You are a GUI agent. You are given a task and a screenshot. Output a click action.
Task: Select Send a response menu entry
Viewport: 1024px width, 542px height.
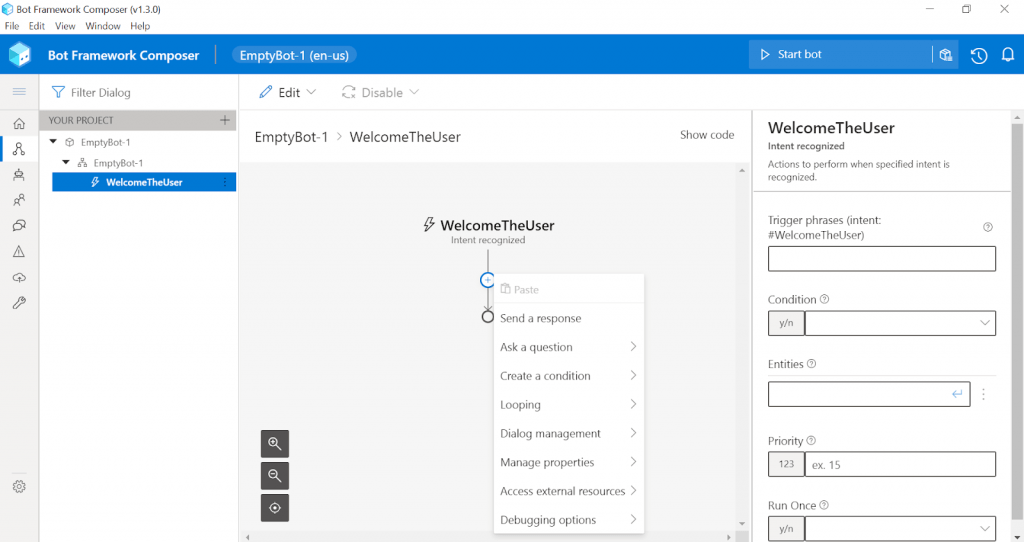pyautogui.click(x=541, y=318)
